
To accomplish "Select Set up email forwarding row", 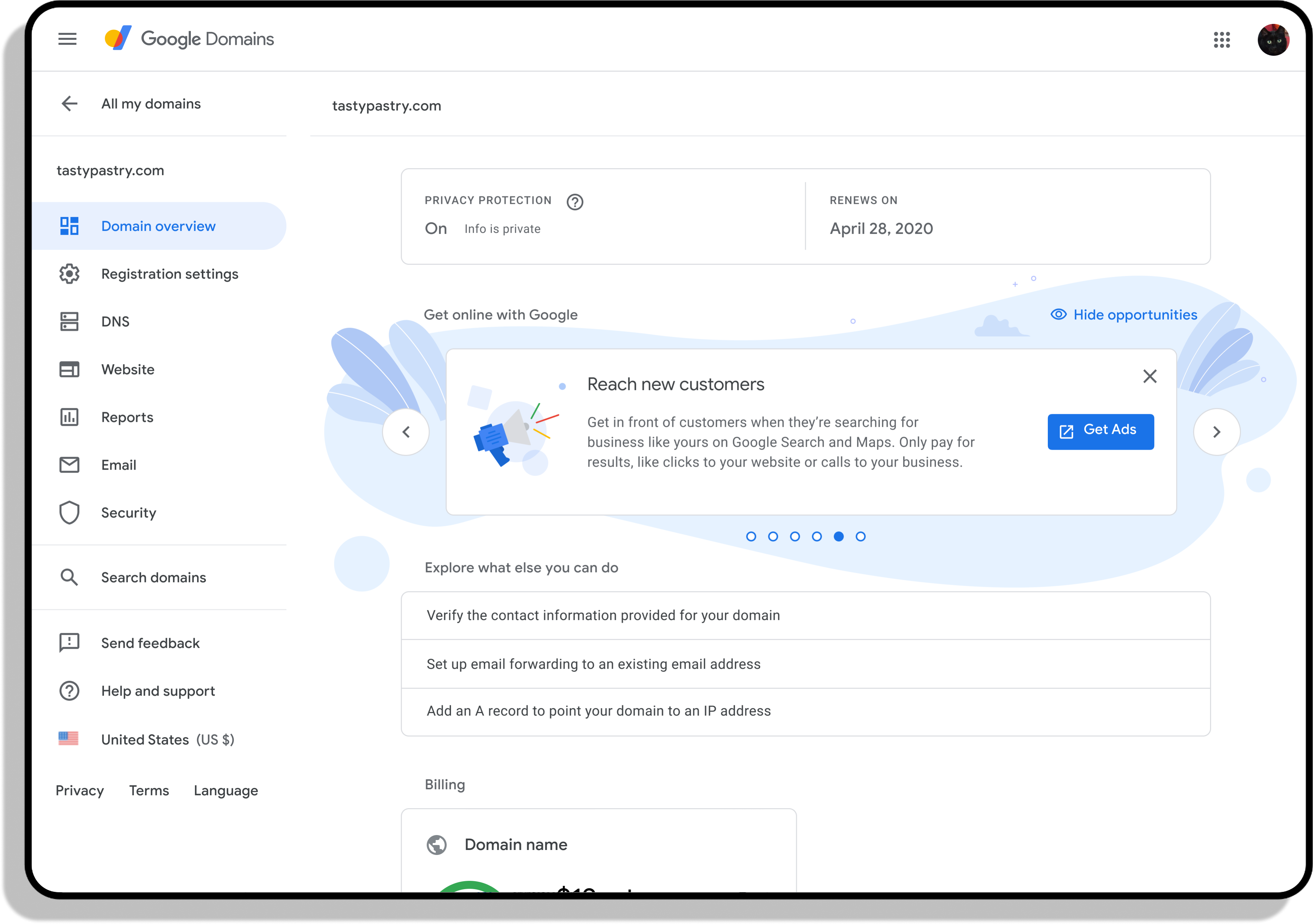I will [805, 664].
